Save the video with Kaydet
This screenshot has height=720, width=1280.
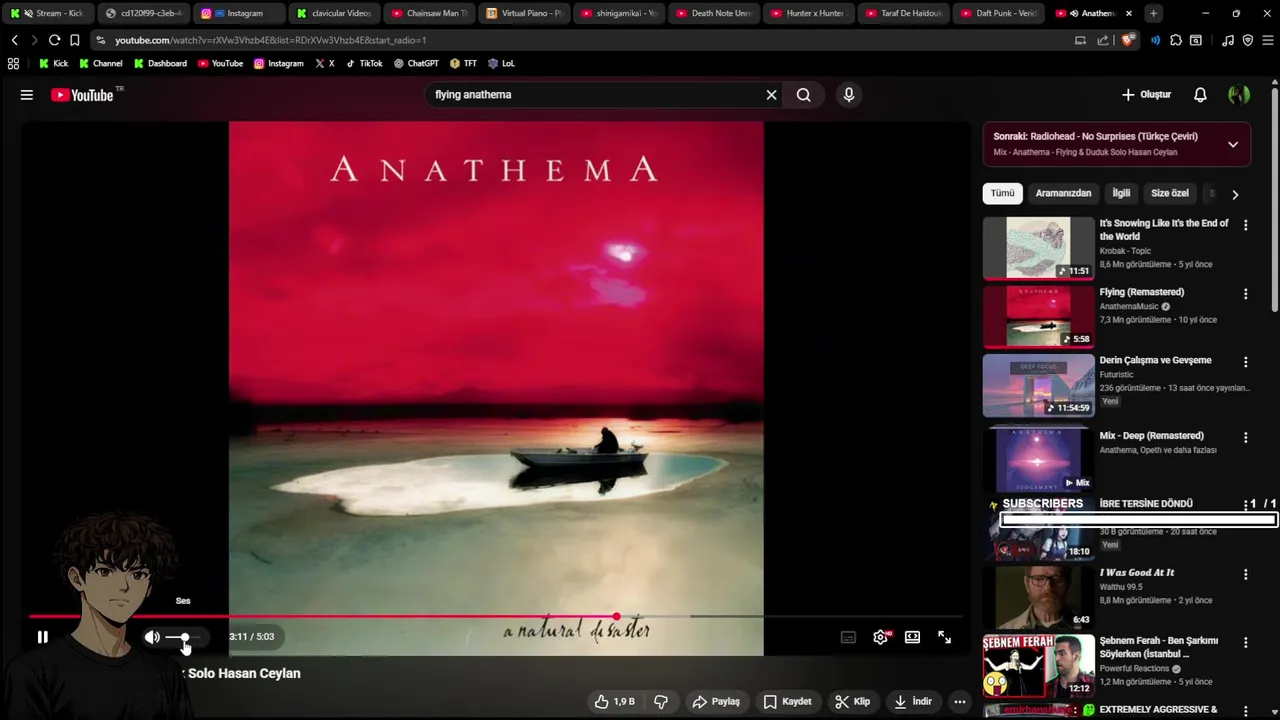(788, 701)
